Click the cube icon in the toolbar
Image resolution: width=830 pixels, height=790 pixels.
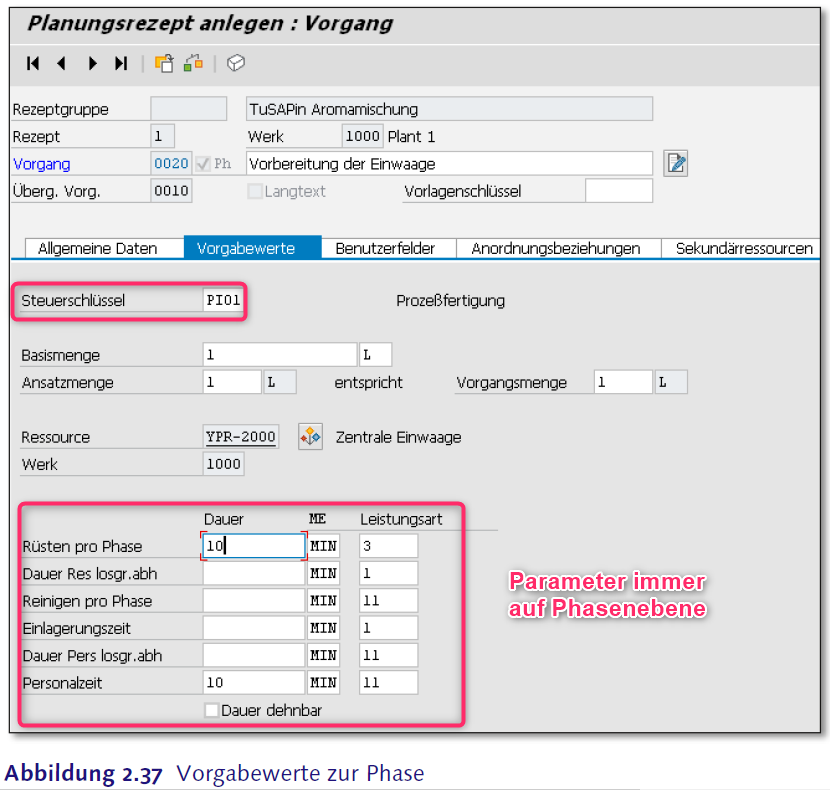pos(236,64)
